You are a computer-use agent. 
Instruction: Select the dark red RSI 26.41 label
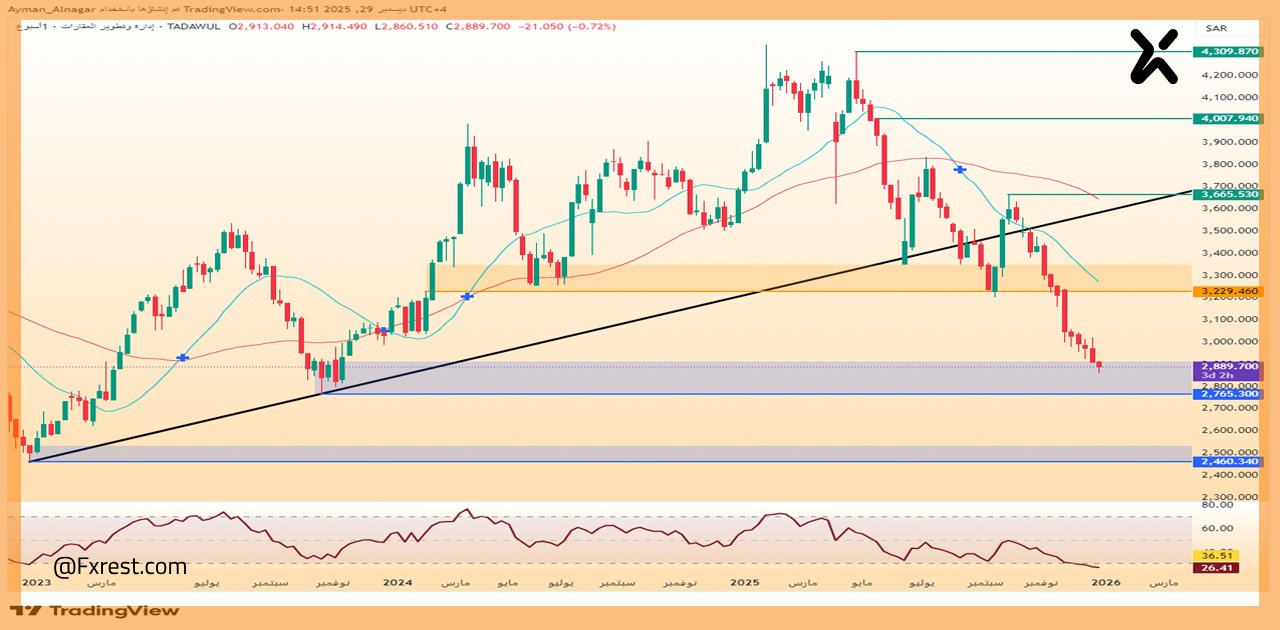(1216, 568)
